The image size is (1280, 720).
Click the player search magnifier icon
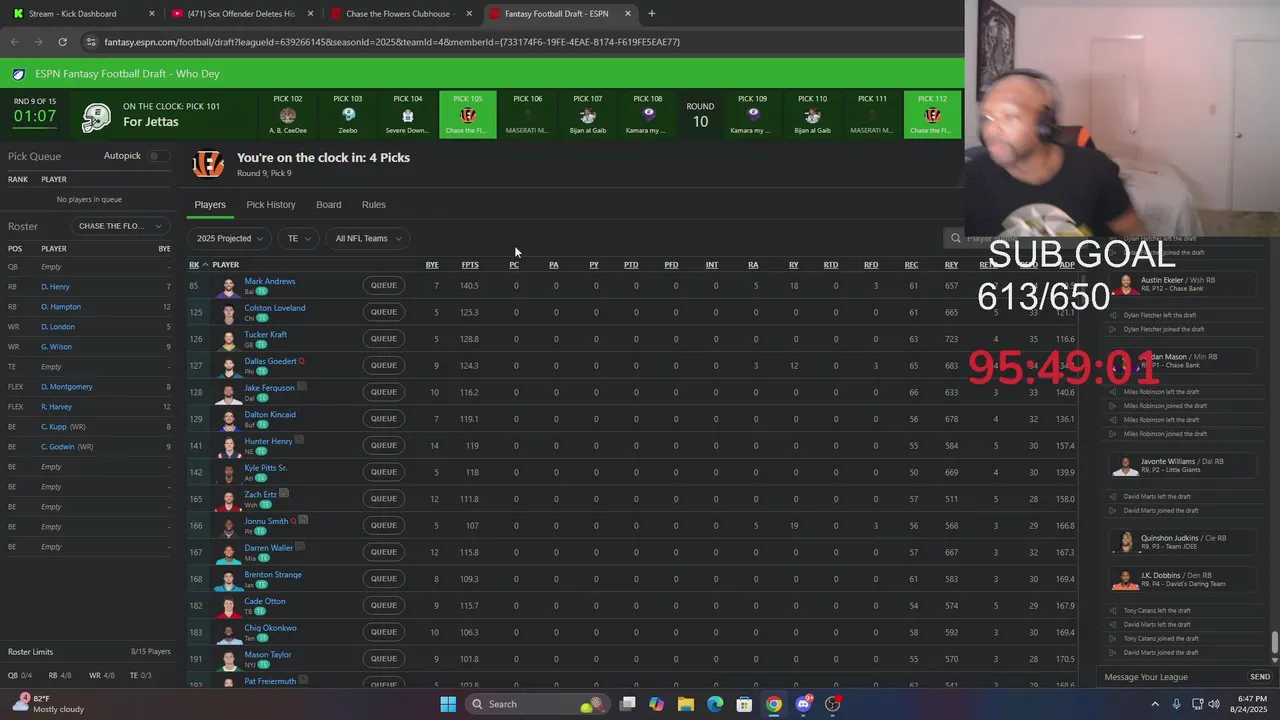956,238
